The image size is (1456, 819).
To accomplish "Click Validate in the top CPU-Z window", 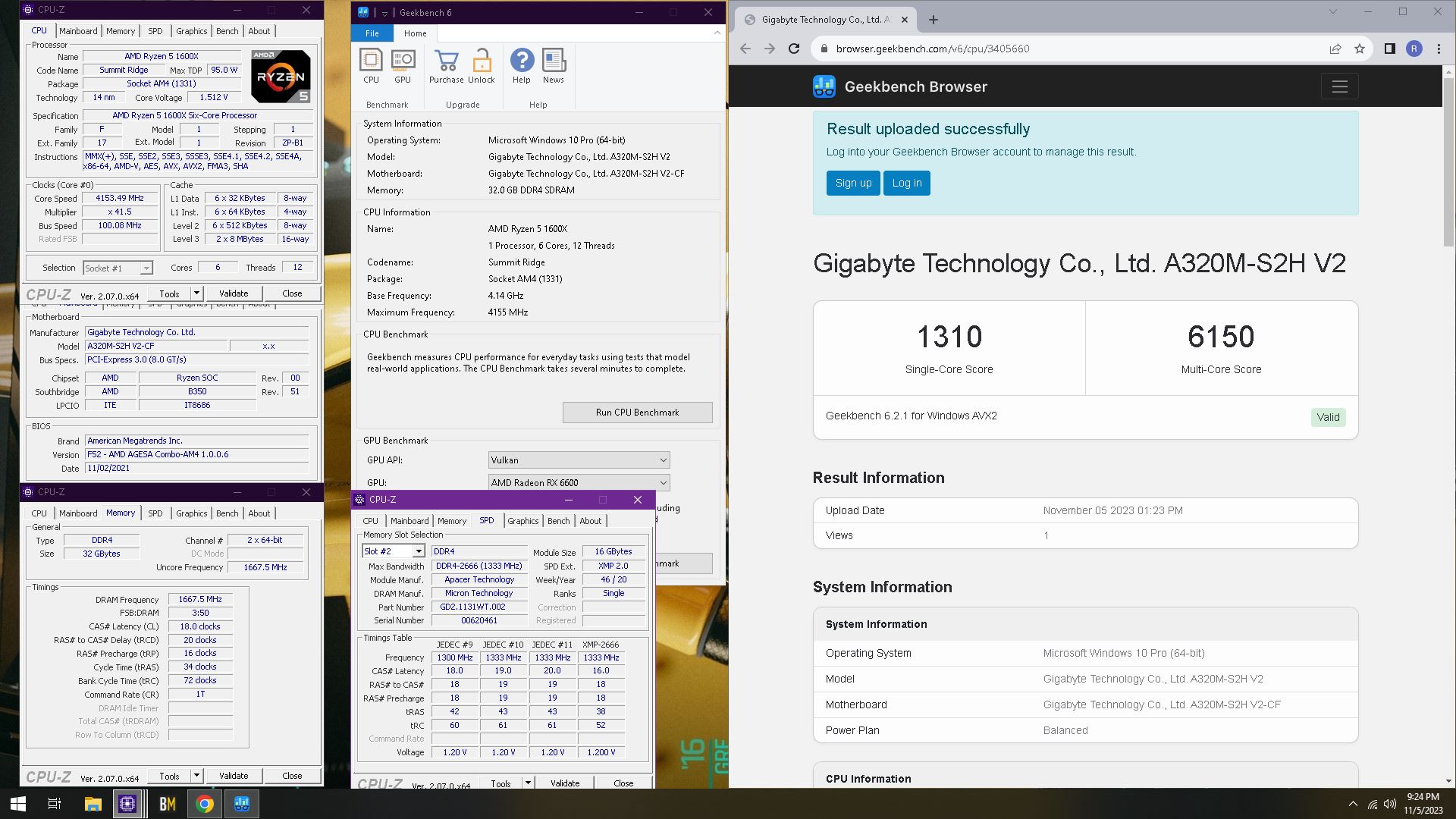I will pos(234,293).
